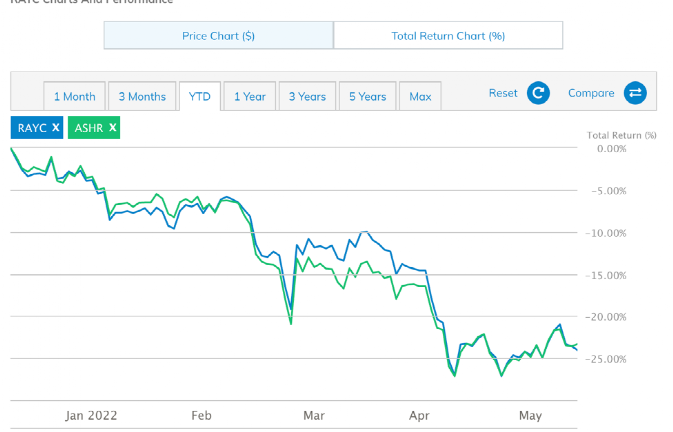This screenshot has width=673, height=432.
Task: Click the Jan 2022 axis label
Action: (x=91, y=415)
